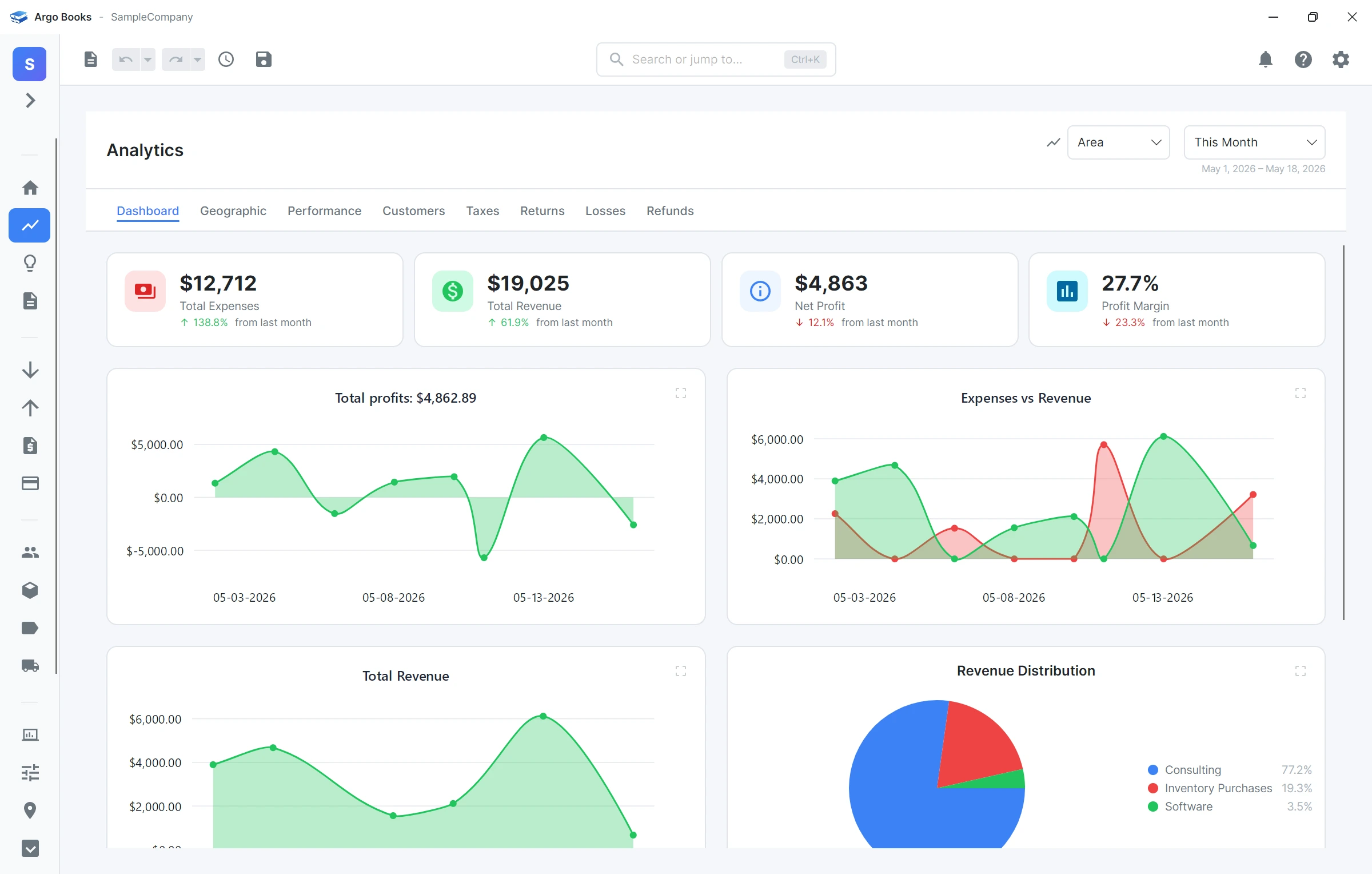Click the dashboard vertical scrollbar
This screenshot has height=874, width=1372.
coord(1343,432)
